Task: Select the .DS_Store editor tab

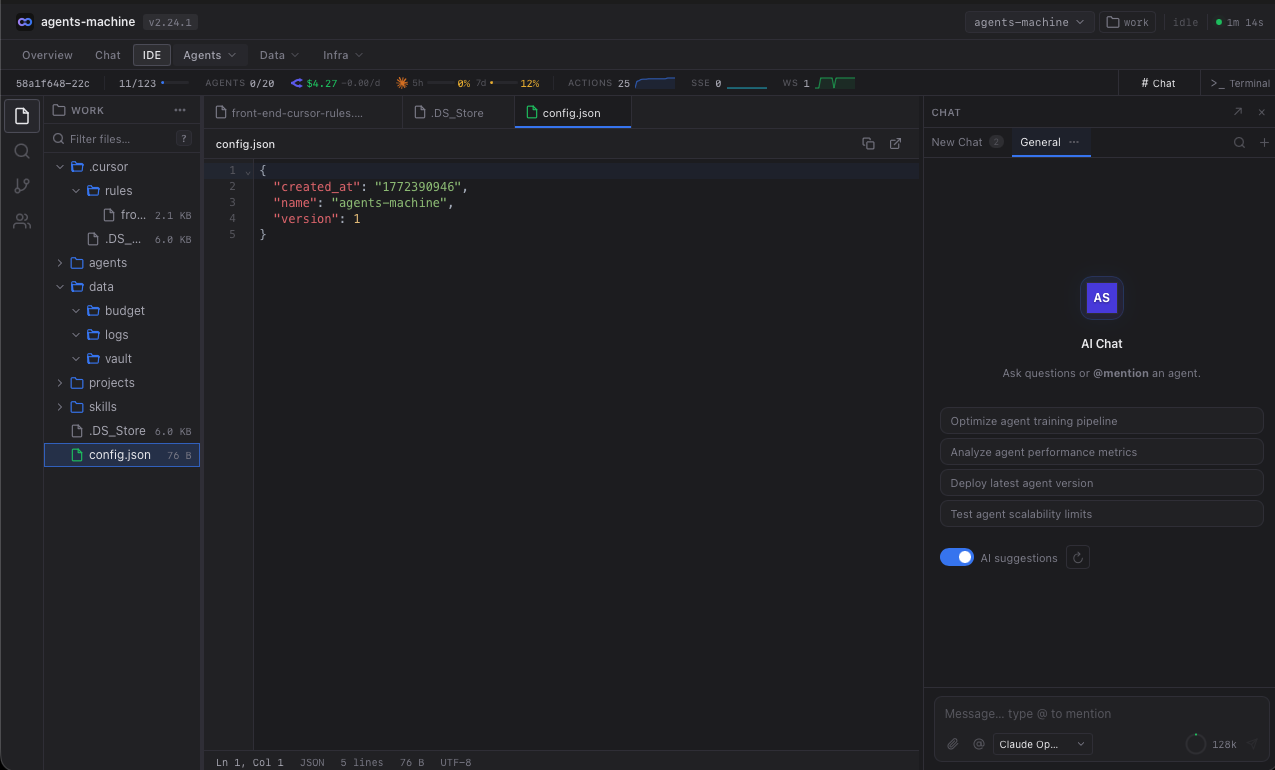Action: click(x=457, y=113)
